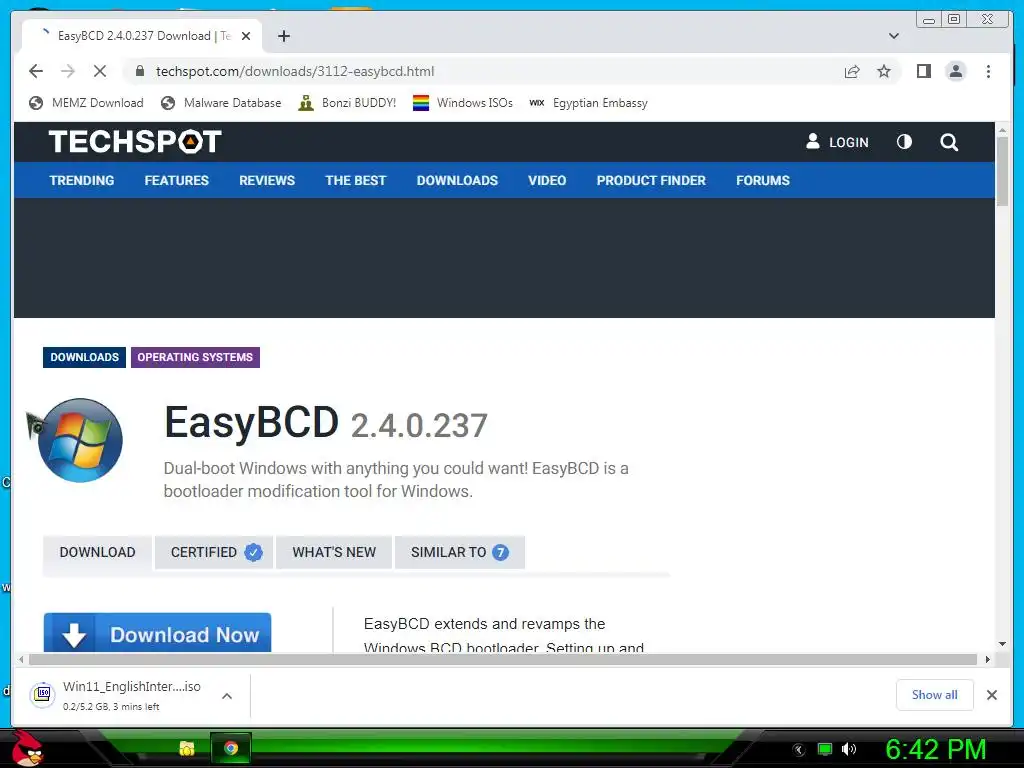Viewport: 1024px width, 768px height.
Task: Click the vertical page scrollbar thumb
Action: (x=1002, y=172)
